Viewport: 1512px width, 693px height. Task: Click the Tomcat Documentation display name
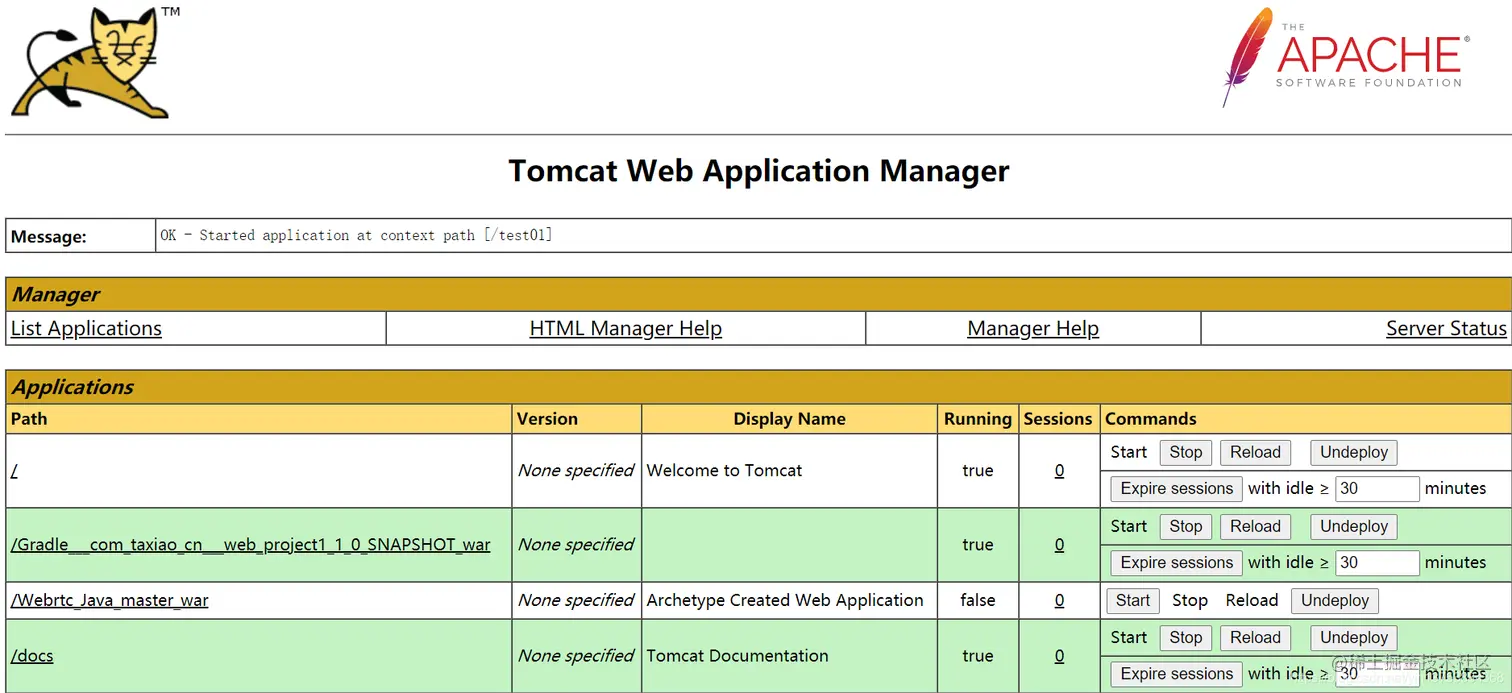pyautogui.click(x=737, y=656)
